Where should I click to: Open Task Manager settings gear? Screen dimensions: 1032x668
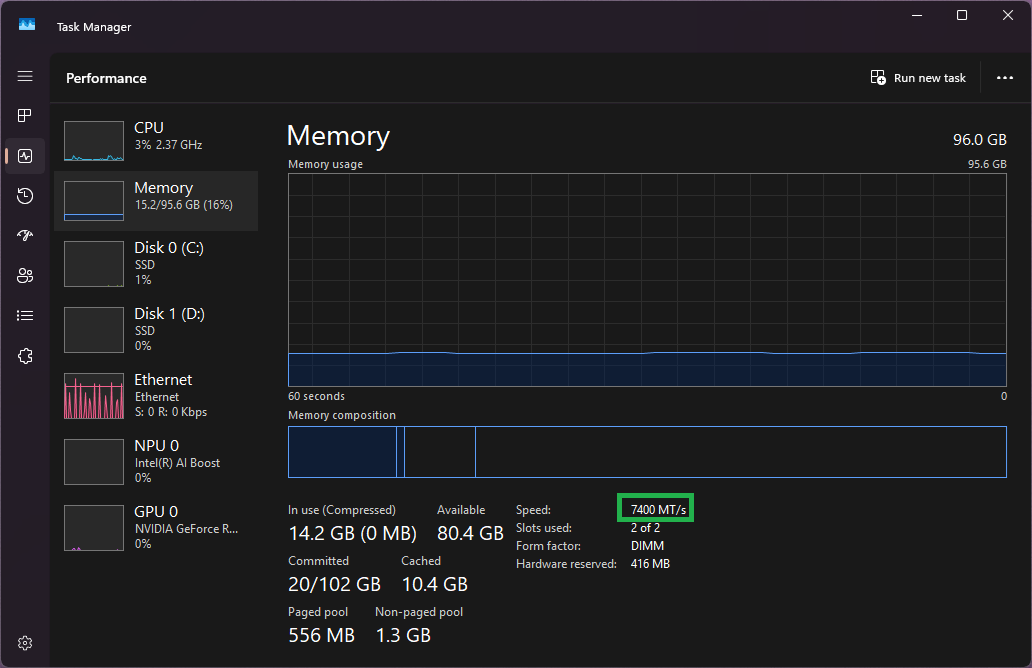(24, 642)
